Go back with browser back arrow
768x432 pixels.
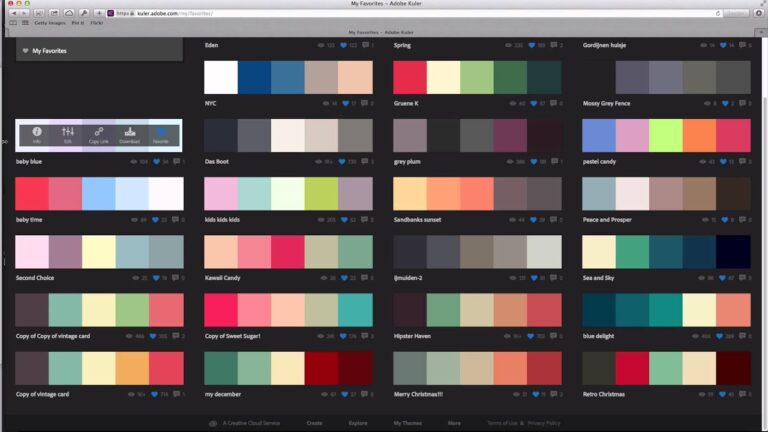pyautogui.click(x=14, y=13)
